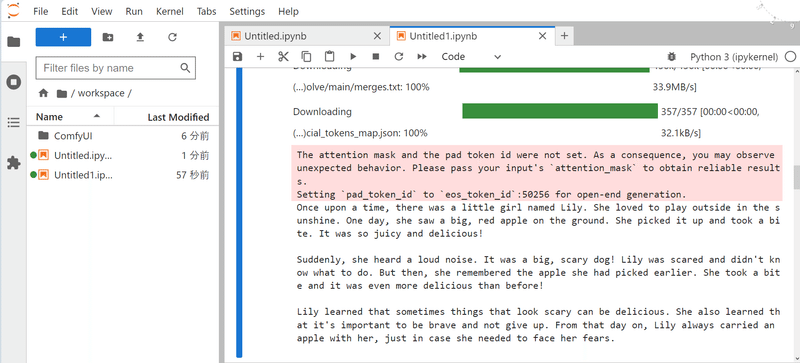Open the debugger bug icon
The image size is (800, 363).
click(671, 57)
